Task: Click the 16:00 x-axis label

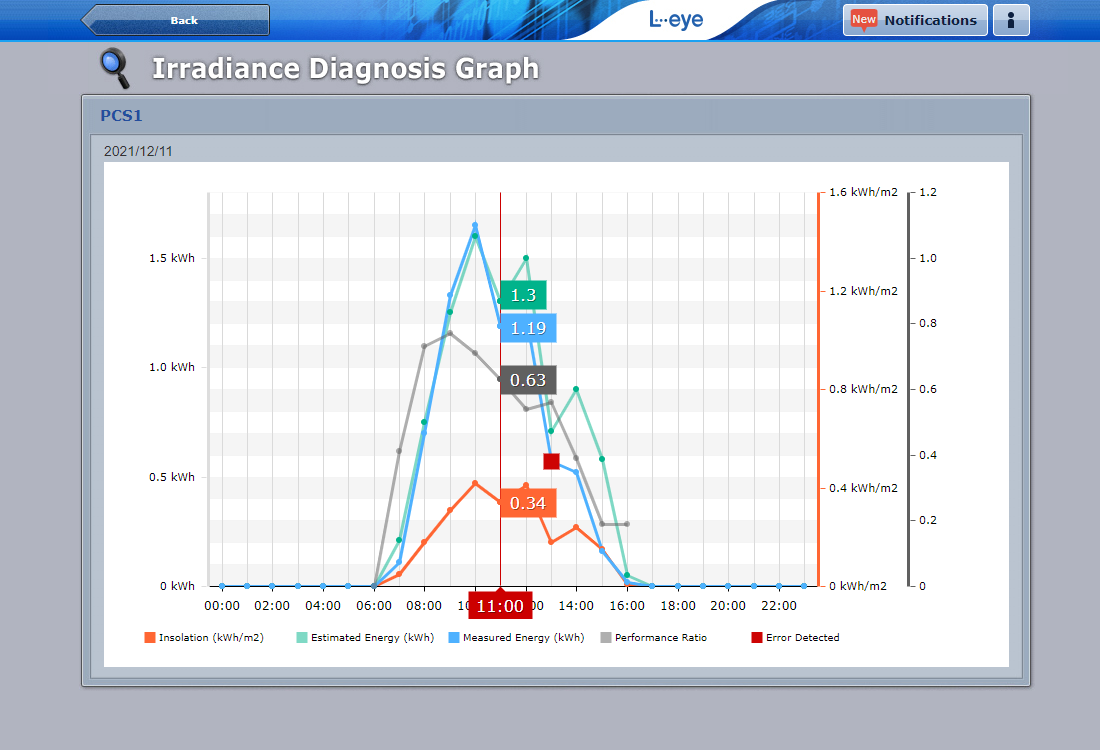Action: click(x=626, y=605)
